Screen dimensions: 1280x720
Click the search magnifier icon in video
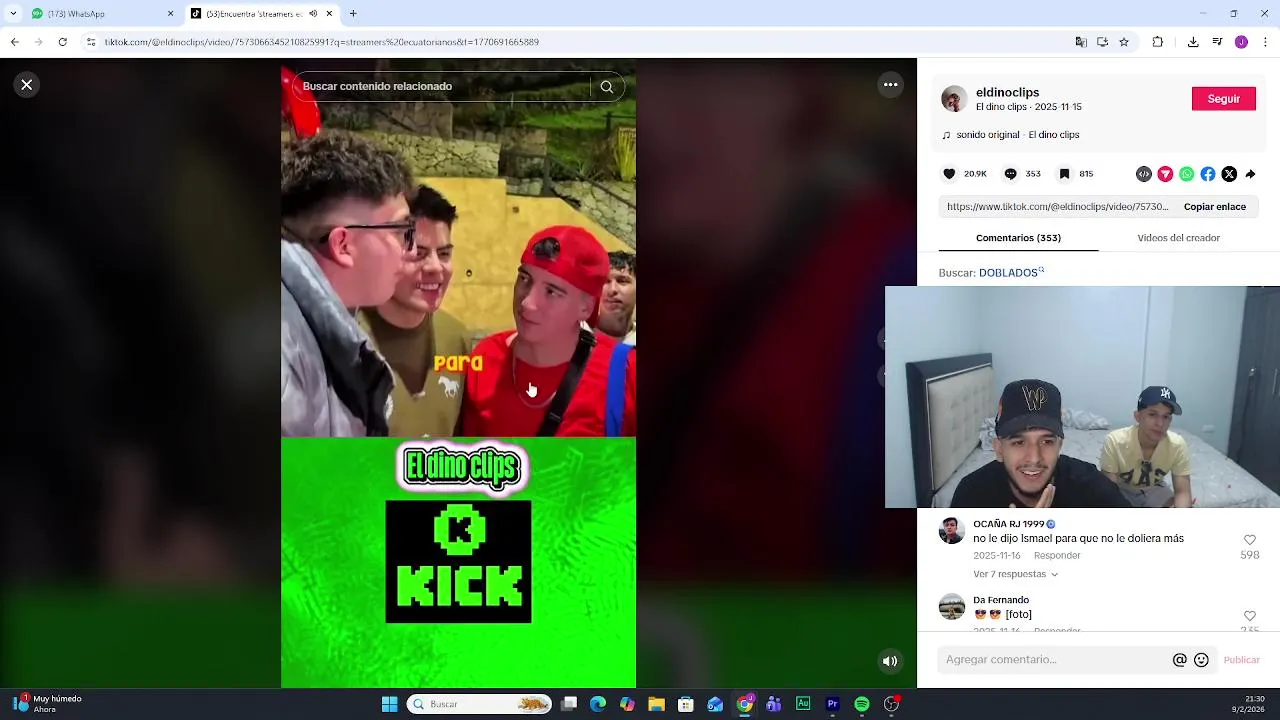[x=607, y=87]
